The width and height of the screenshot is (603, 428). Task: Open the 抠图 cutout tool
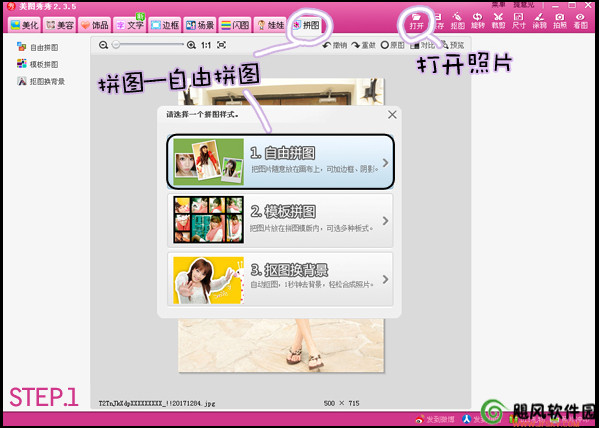[458, 21]
